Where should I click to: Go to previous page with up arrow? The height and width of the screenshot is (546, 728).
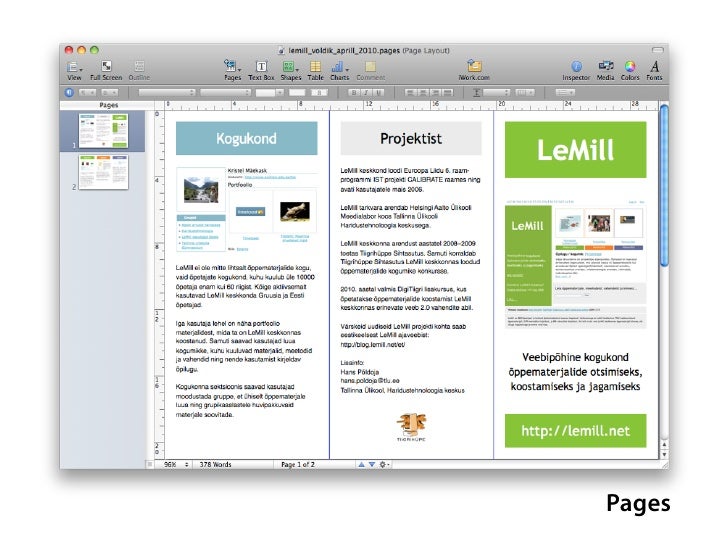[361, 464]
